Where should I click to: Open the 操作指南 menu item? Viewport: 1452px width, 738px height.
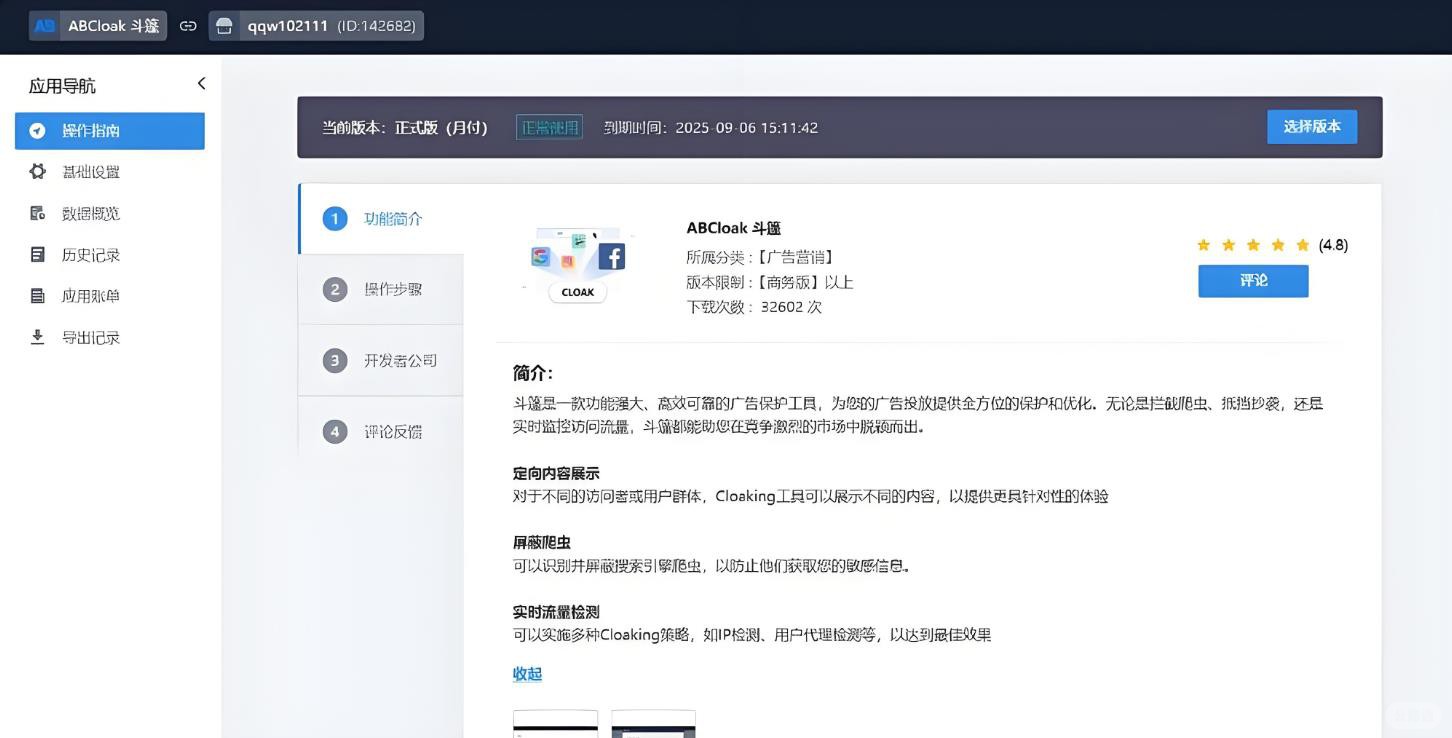[x=110, y=131]
